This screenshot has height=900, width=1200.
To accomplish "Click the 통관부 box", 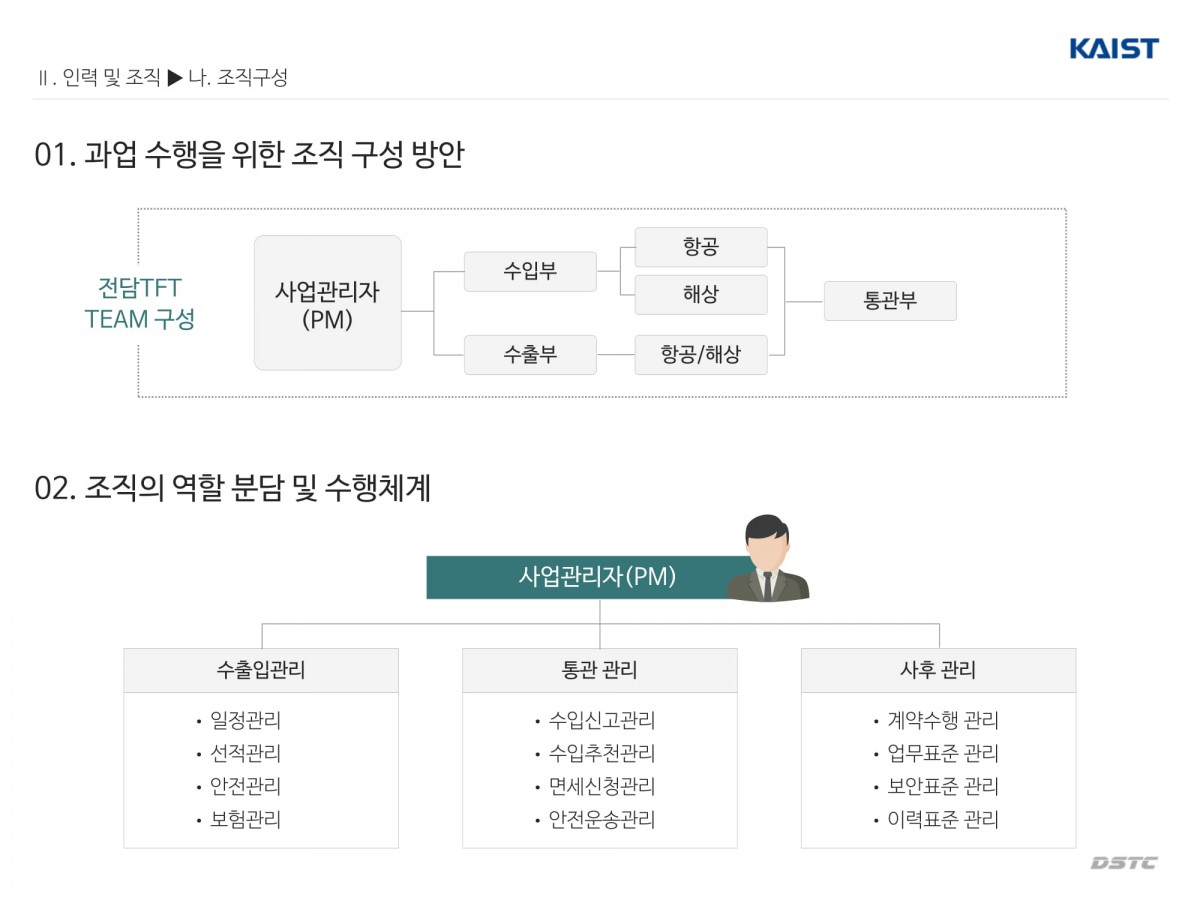I will tap(890, 301).
